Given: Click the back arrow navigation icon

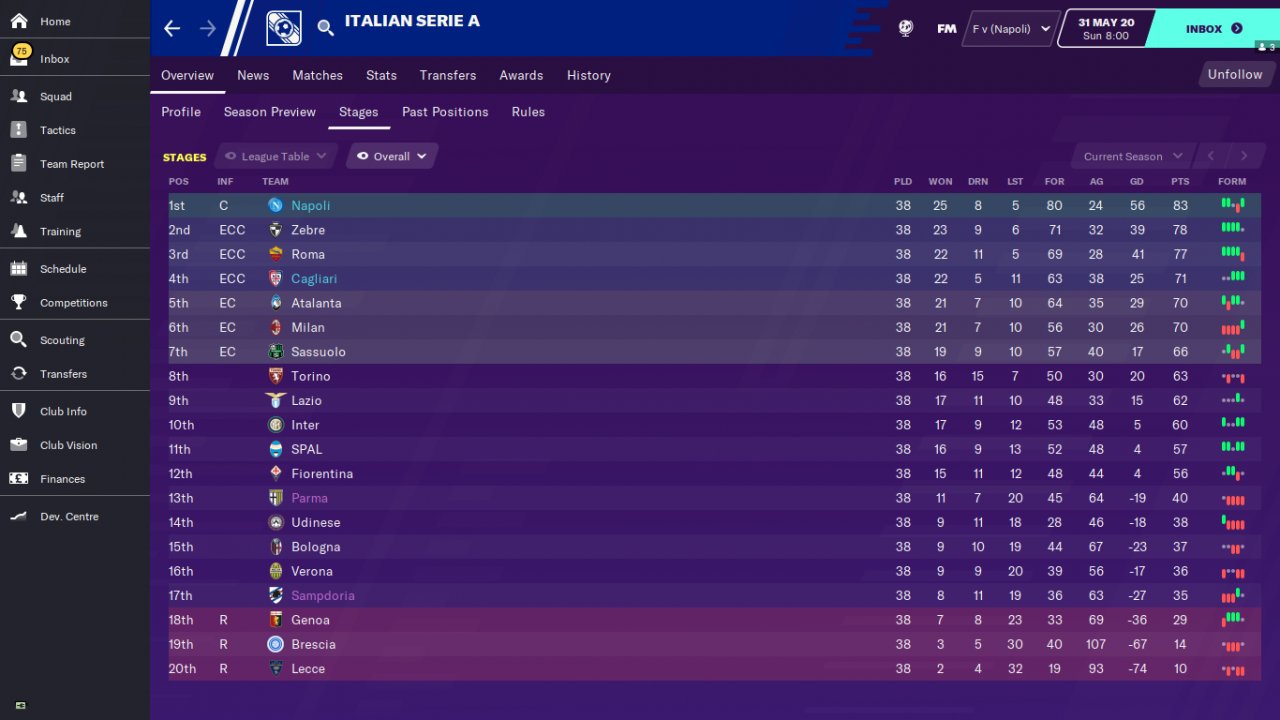Looking at the screenshot, I should coord(172,28).
